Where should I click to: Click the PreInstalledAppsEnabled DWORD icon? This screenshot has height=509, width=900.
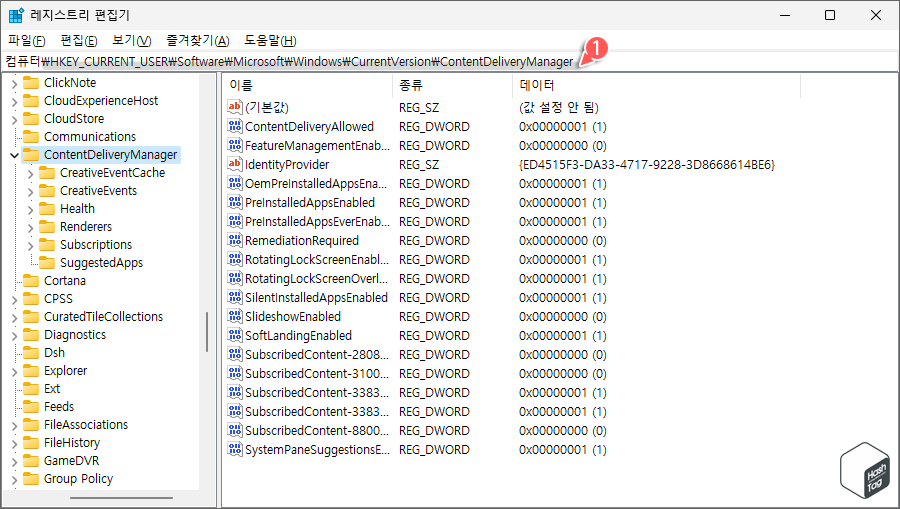(x=235, y=202)
